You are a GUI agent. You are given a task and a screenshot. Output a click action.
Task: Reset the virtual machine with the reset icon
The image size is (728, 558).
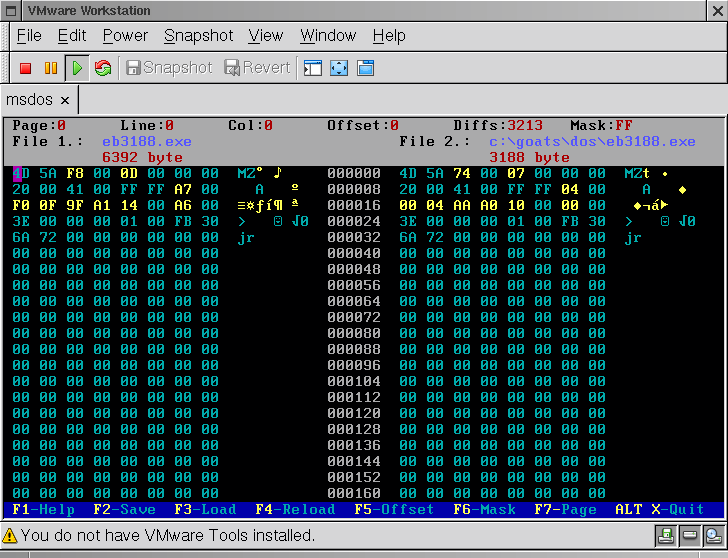[x=103, y=68]
